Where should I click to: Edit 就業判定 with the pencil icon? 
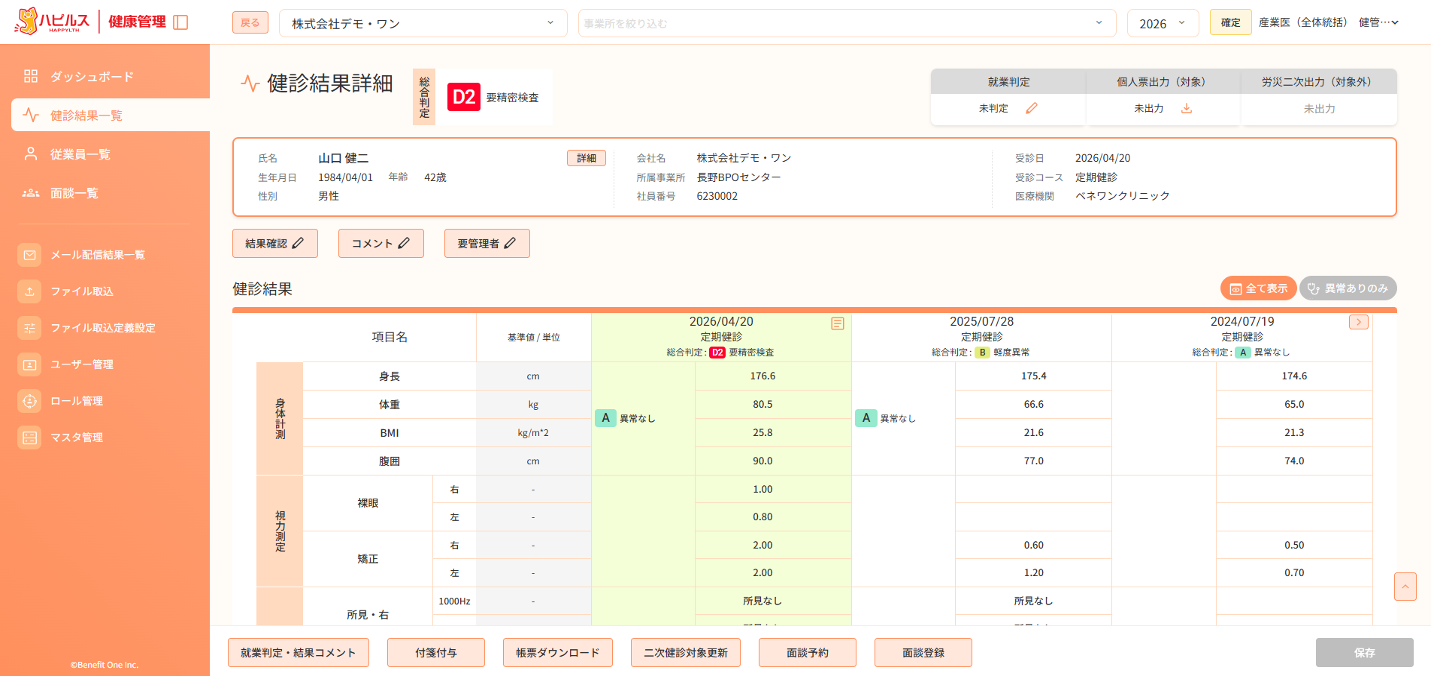1032,108
